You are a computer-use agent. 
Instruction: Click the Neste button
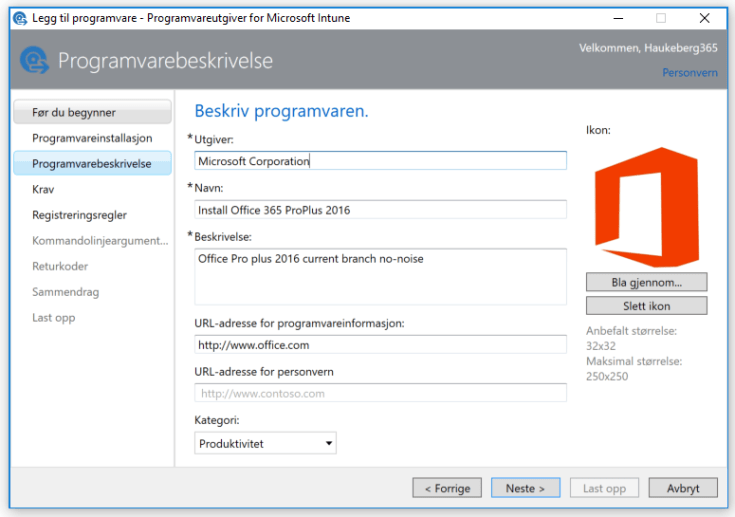(x=525, y=488)
